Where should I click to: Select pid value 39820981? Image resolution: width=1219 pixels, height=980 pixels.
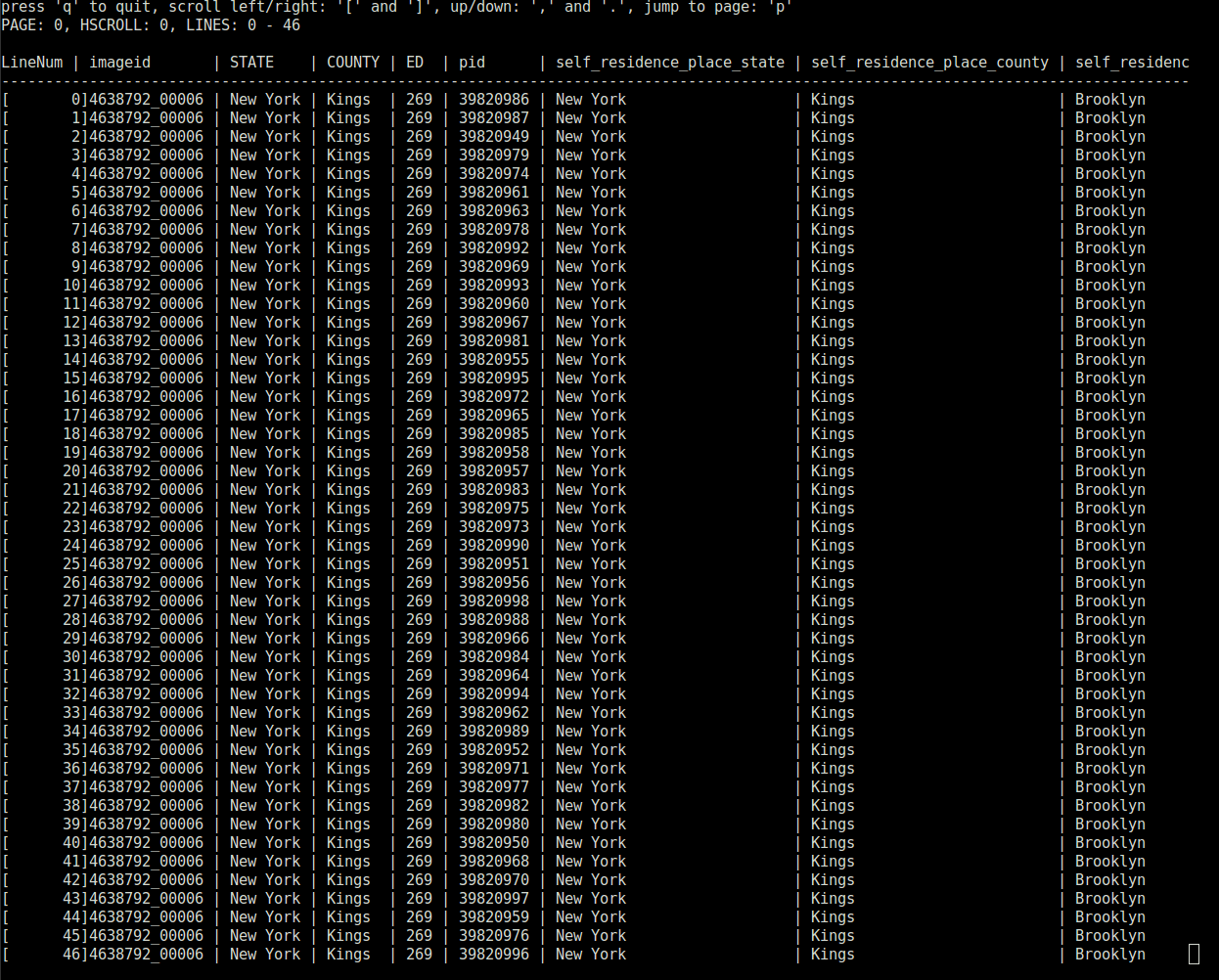pyautogui.click(x=494, y=340)
